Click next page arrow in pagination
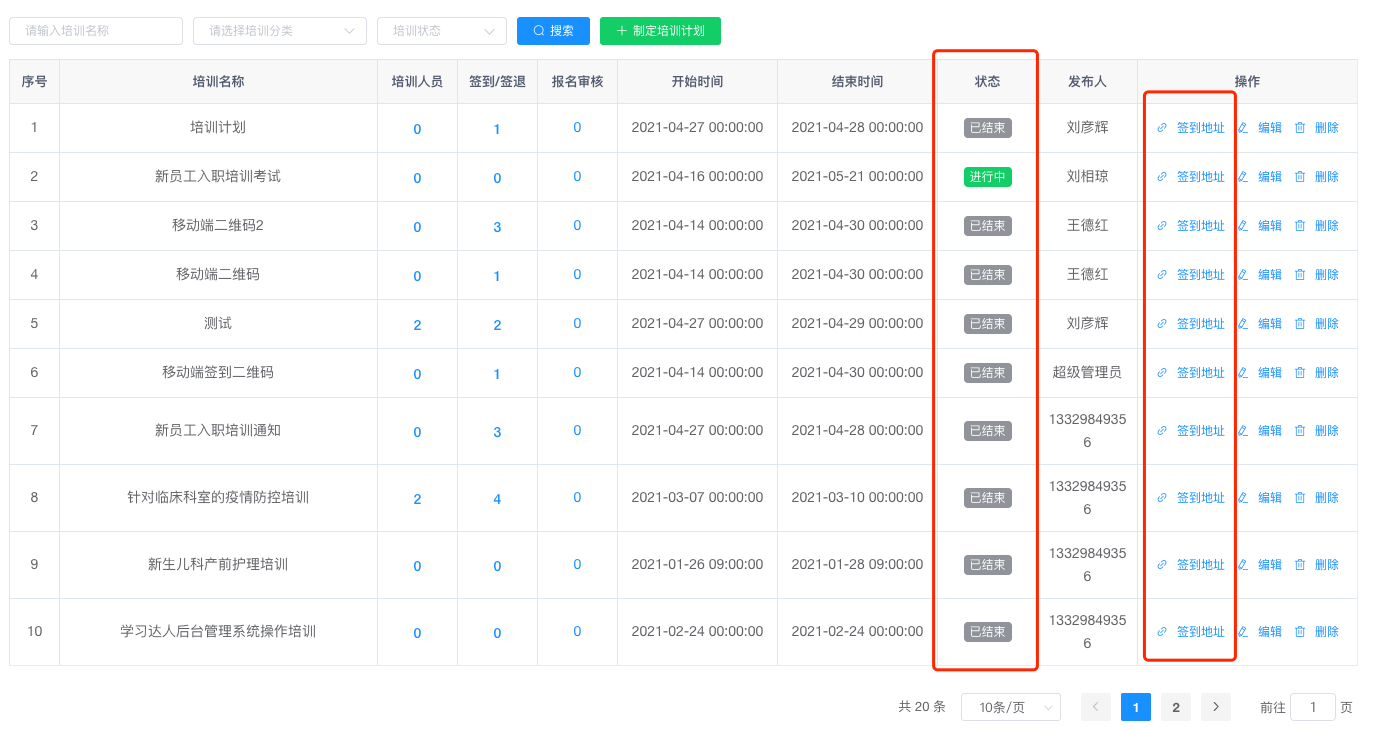 coord(1215,707)
